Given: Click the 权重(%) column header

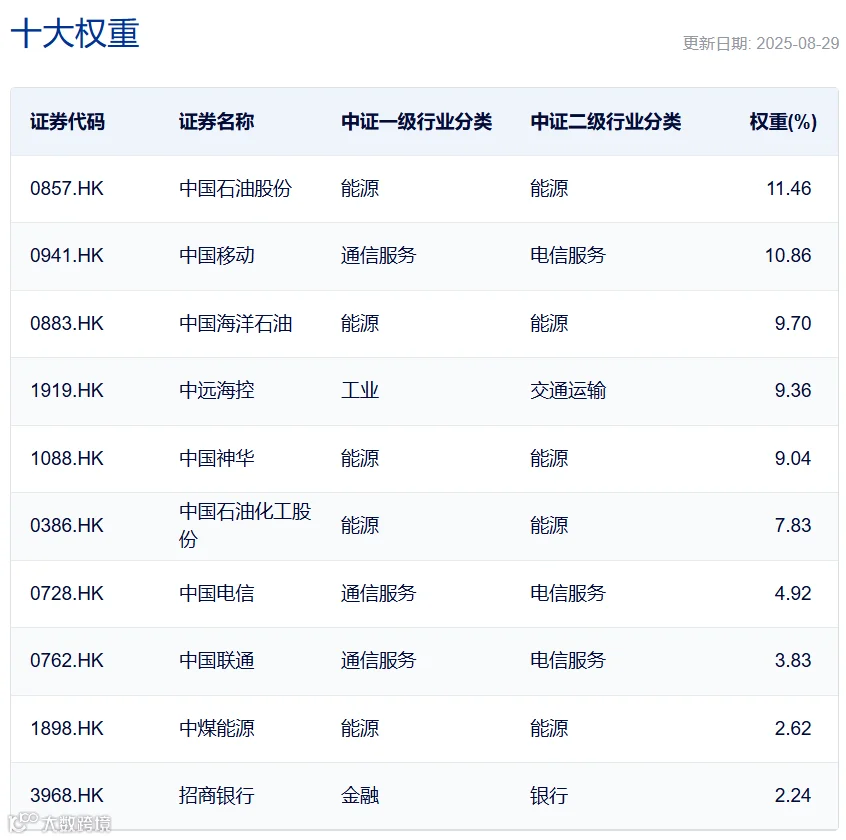Looking at the screenshot, I should (x=783, y=122).
